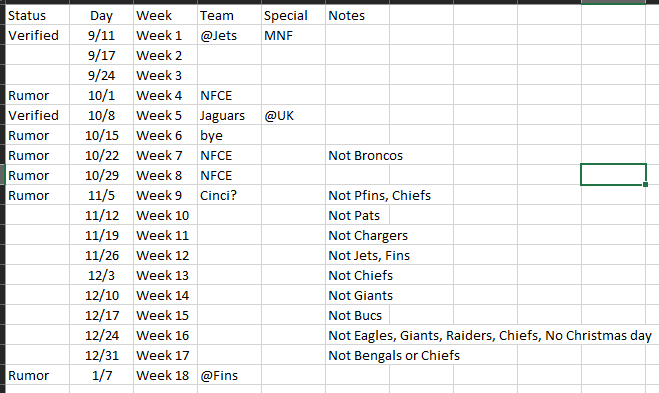Click the No Christmas day note cell
Image resolution: width=659 pixels, height=393 pixels.
coord(357,335)
